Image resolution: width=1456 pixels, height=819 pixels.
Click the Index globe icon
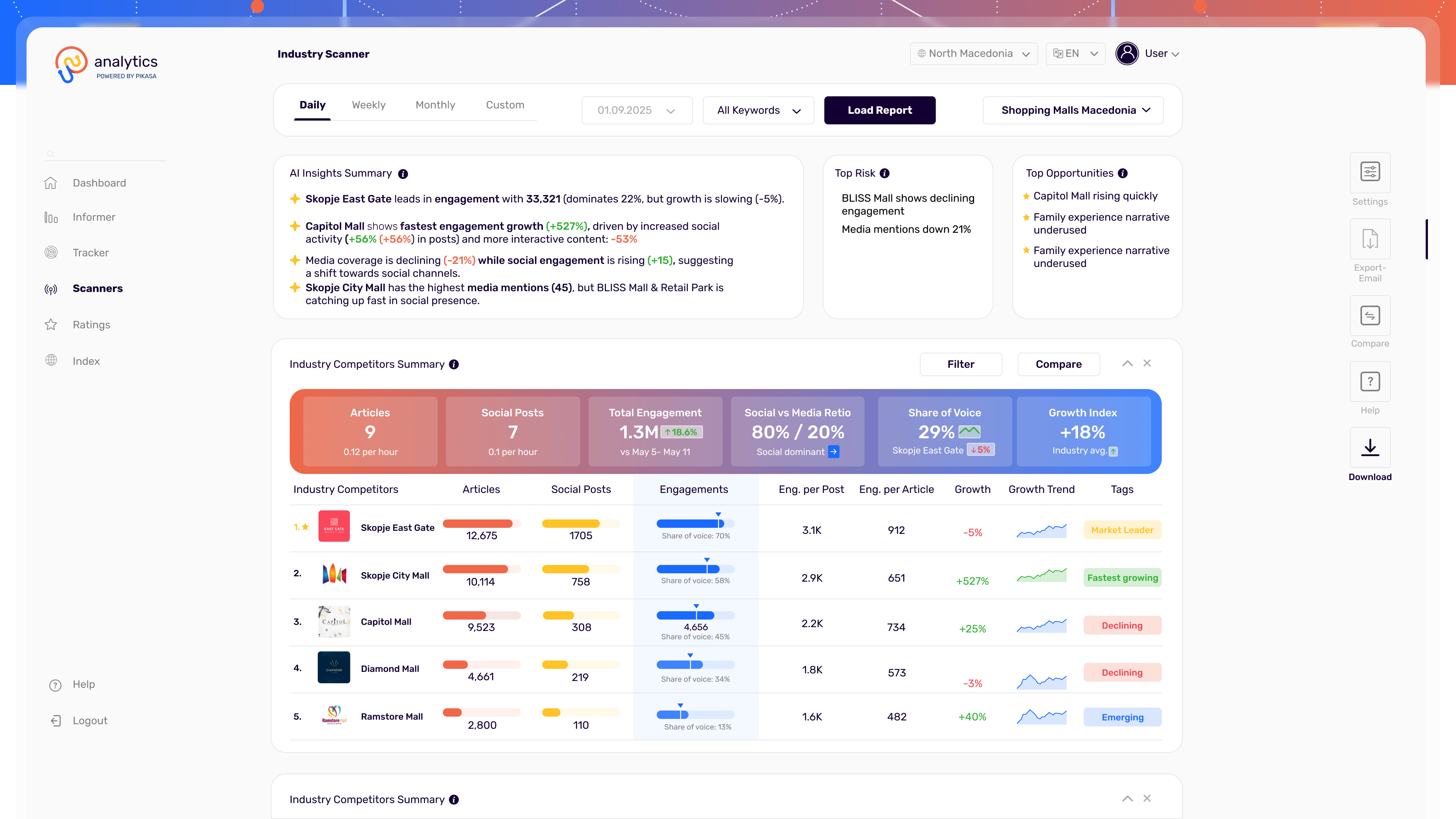(x=51, y=361)
